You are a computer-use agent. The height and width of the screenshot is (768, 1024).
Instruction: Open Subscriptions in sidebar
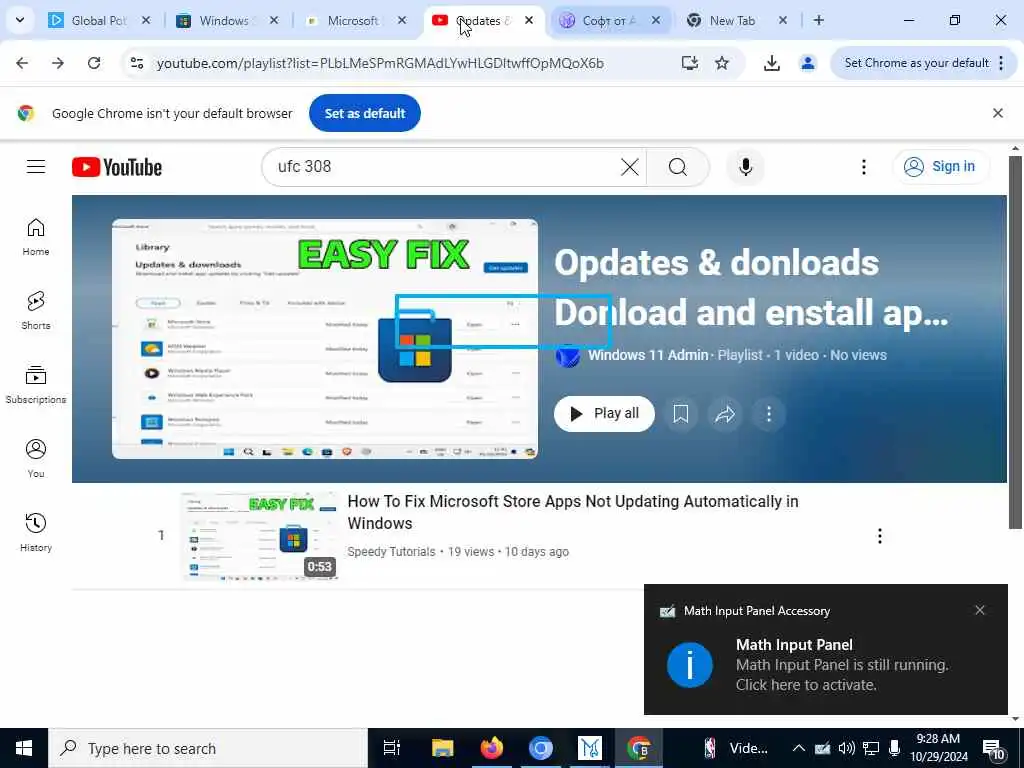[36, 385]
